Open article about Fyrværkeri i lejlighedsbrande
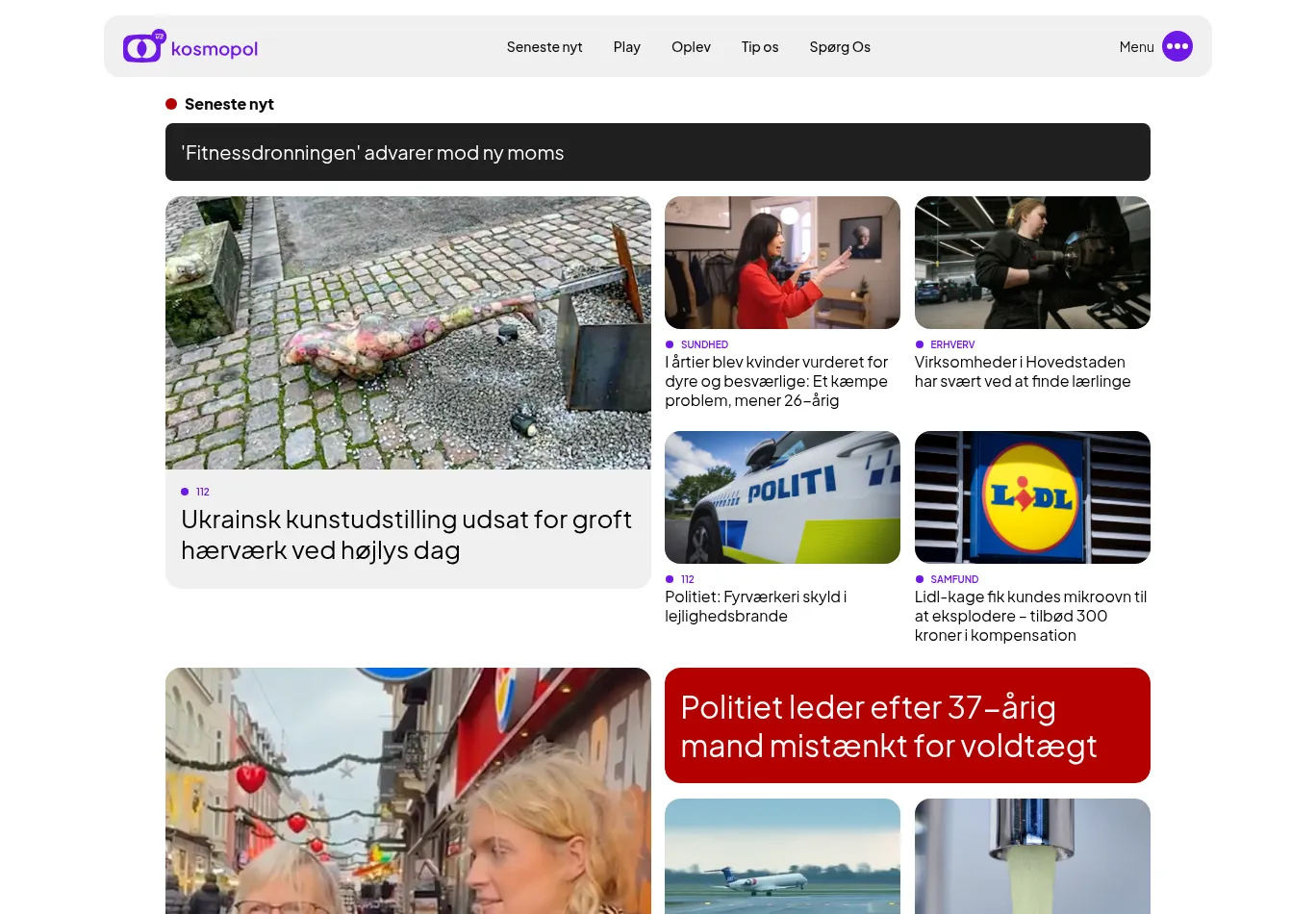The height and width of the screenshot is (914, 1316). [x=755, y=606]
